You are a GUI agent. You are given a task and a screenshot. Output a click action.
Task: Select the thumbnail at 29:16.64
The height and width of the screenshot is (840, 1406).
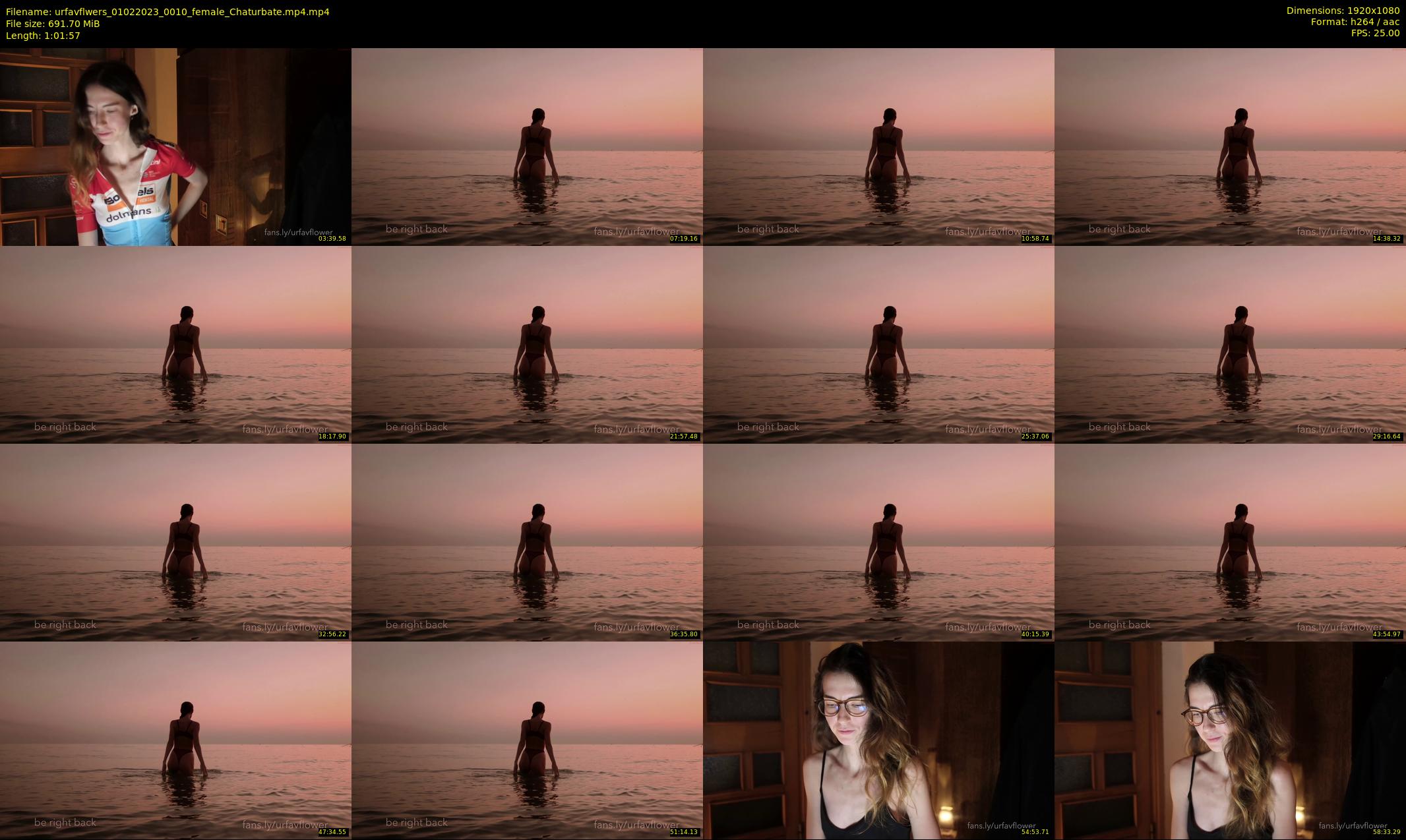[1230, 344]
